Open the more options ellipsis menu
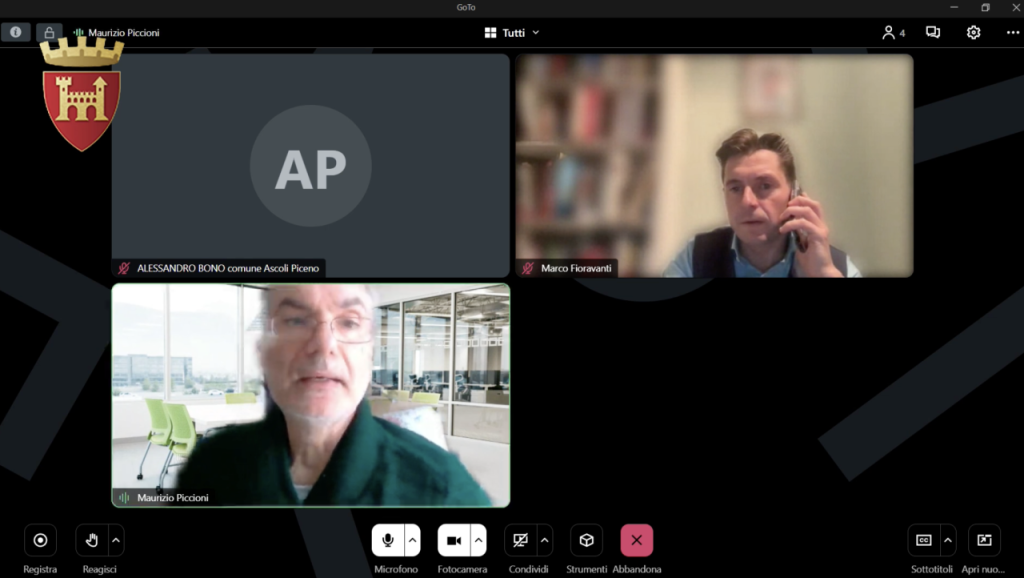1024x578 pixels. click(x=1012, y=32)
